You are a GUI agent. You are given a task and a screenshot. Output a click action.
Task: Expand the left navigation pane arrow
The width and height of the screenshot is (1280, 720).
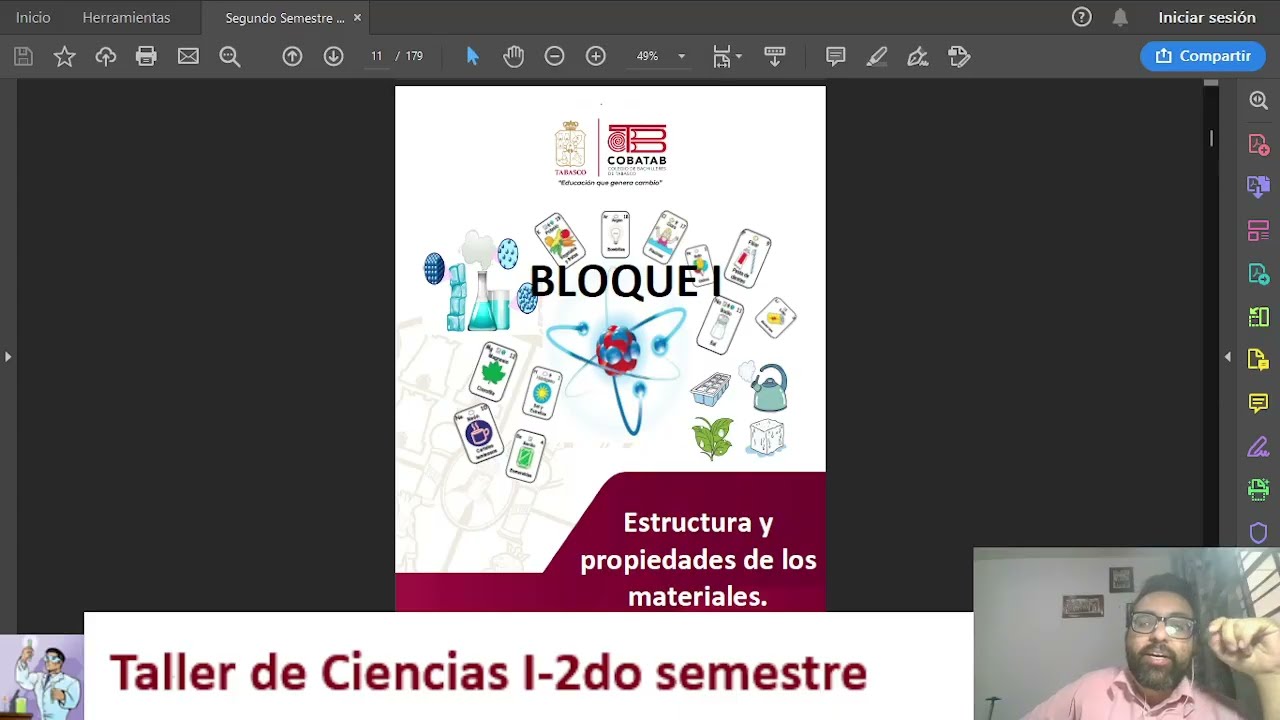click(x=7, y=356)
